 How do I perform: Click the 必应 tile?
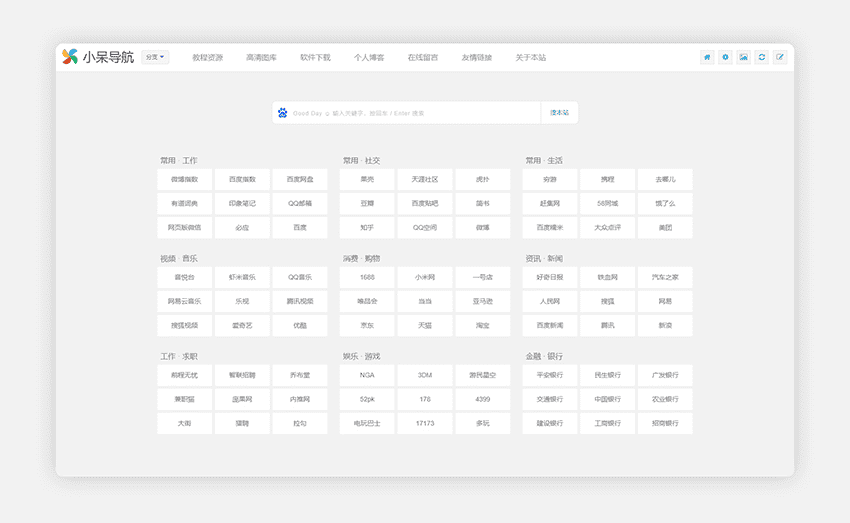tap(242, 228)
